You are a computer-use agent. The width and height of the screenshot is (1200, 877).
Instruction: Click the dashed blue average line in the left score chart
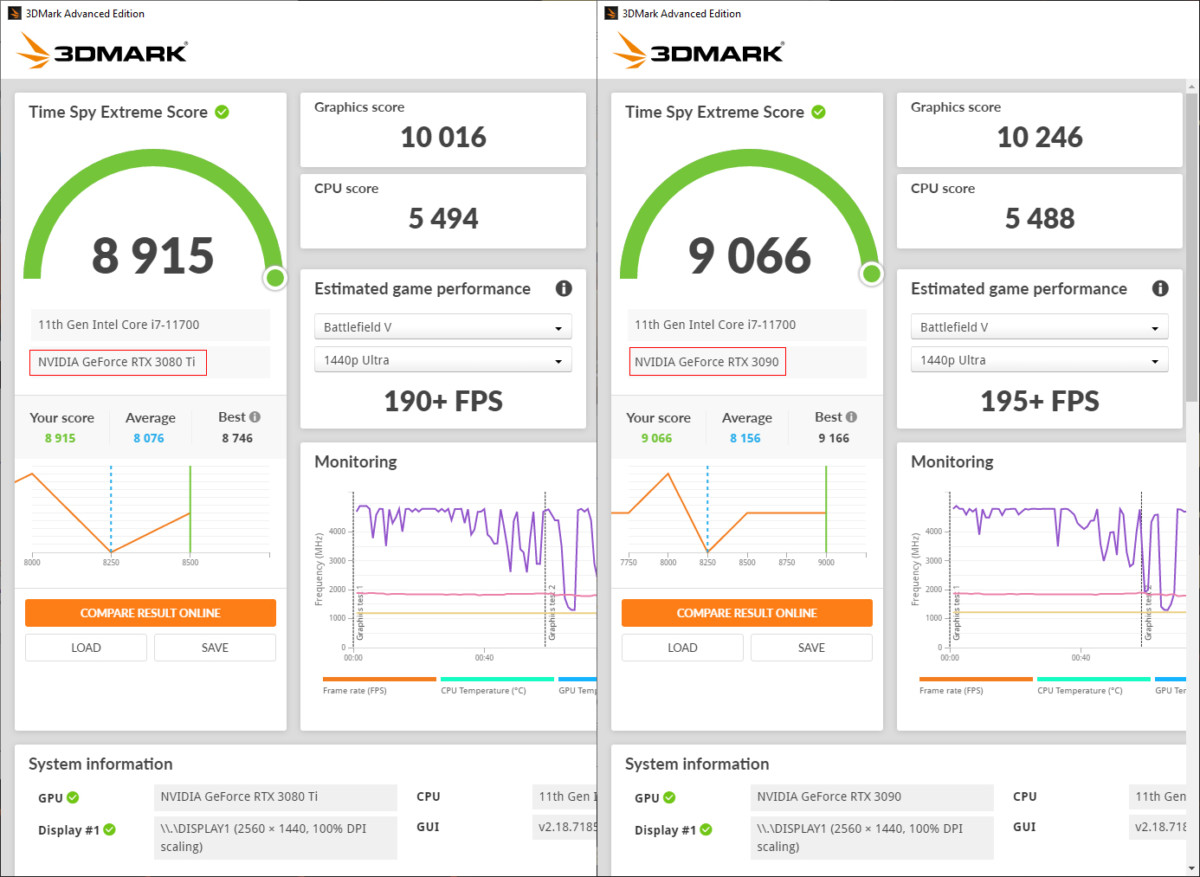pyautogui.click(x=111, y=508)
